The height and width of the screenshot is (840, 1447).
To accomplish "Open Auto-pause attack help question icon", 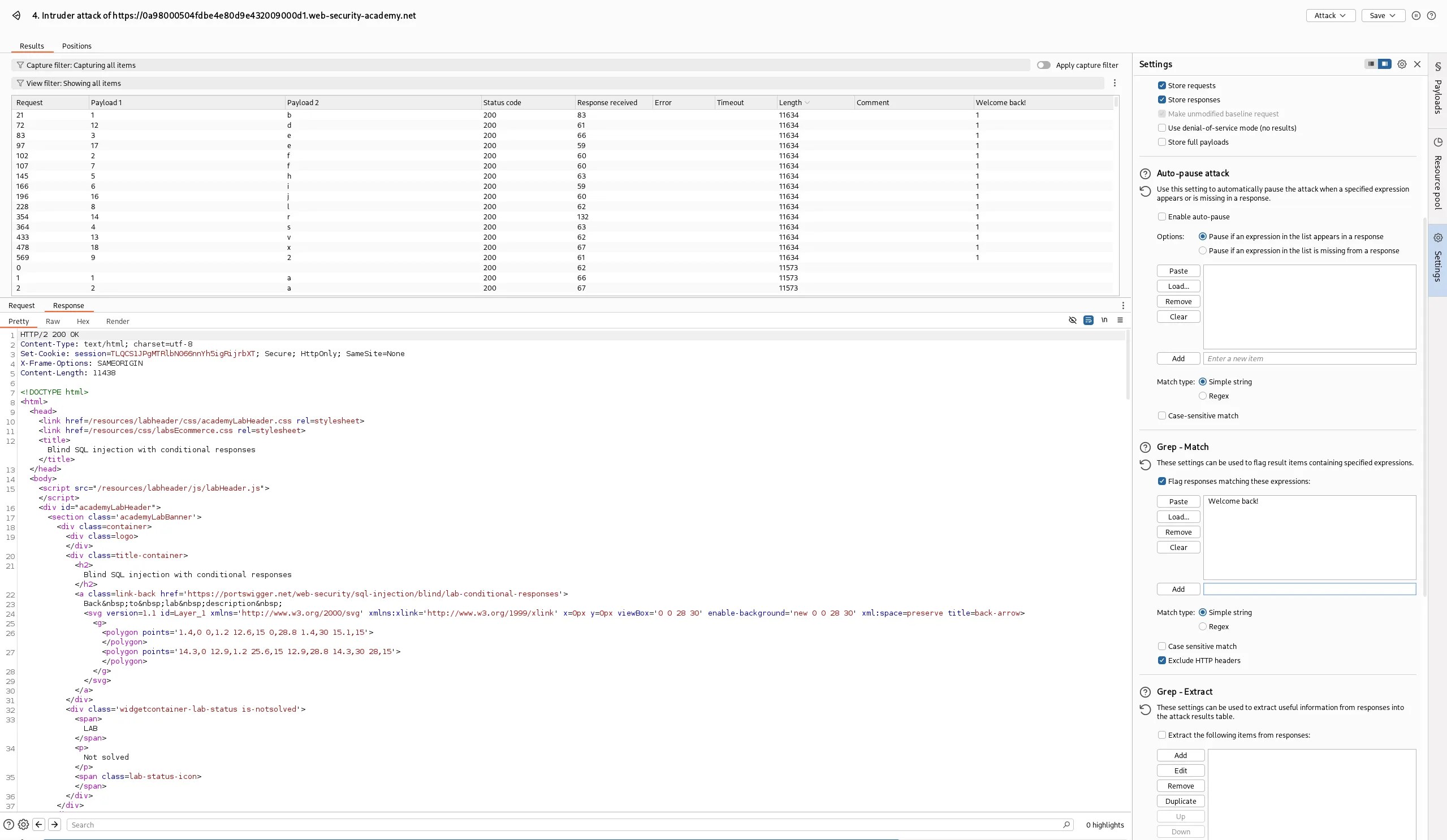I will pos(1145,174).
